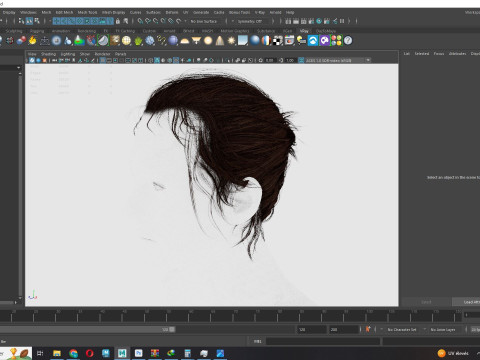Screen dimensions: 480x360
Task: Click the green leaf shelf icon
Action: [x=138, y=41]
